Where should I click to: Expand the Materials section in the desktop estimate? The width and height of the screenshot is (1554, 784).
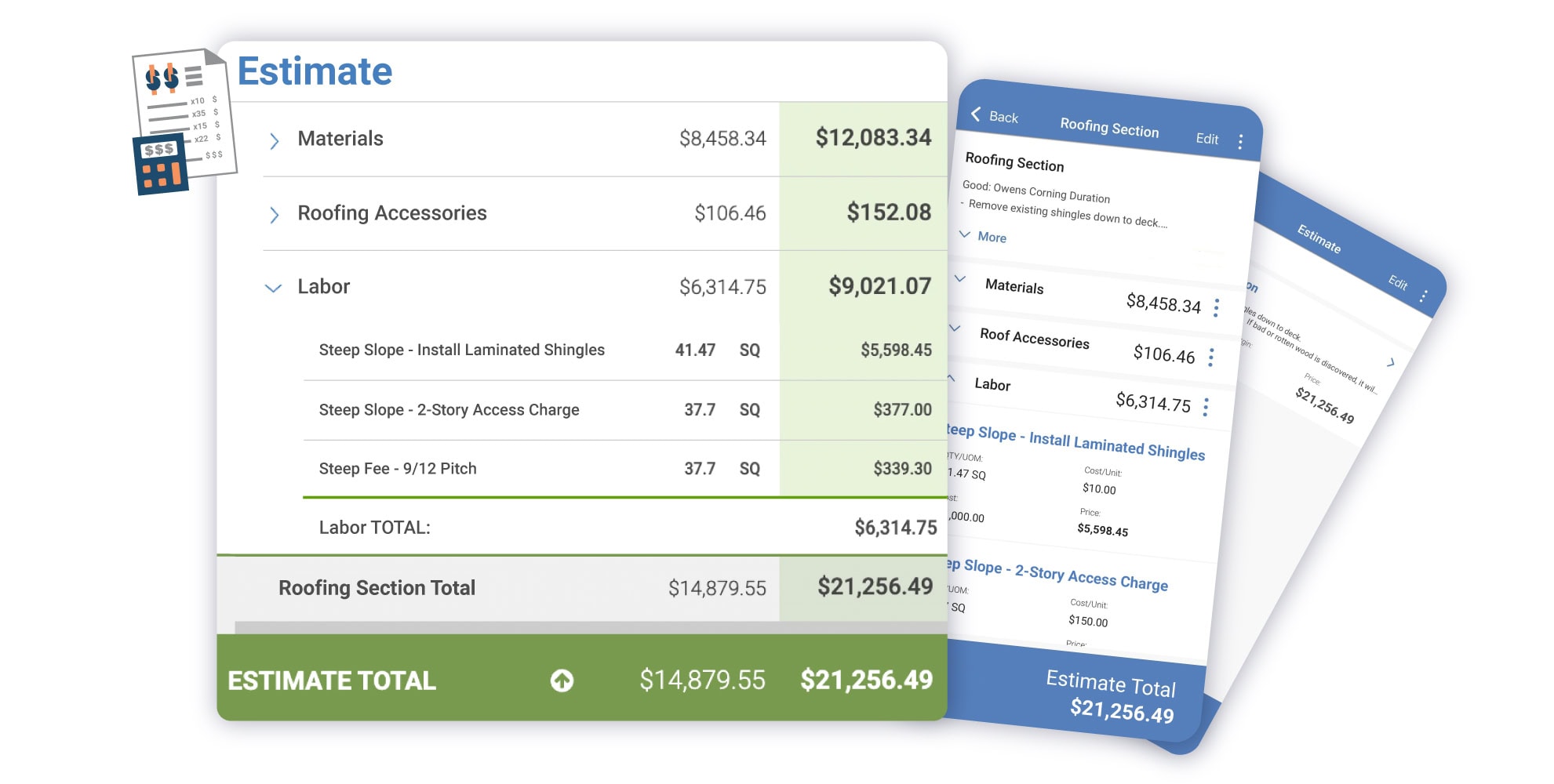pyautogui.click(x=274, y=139)
